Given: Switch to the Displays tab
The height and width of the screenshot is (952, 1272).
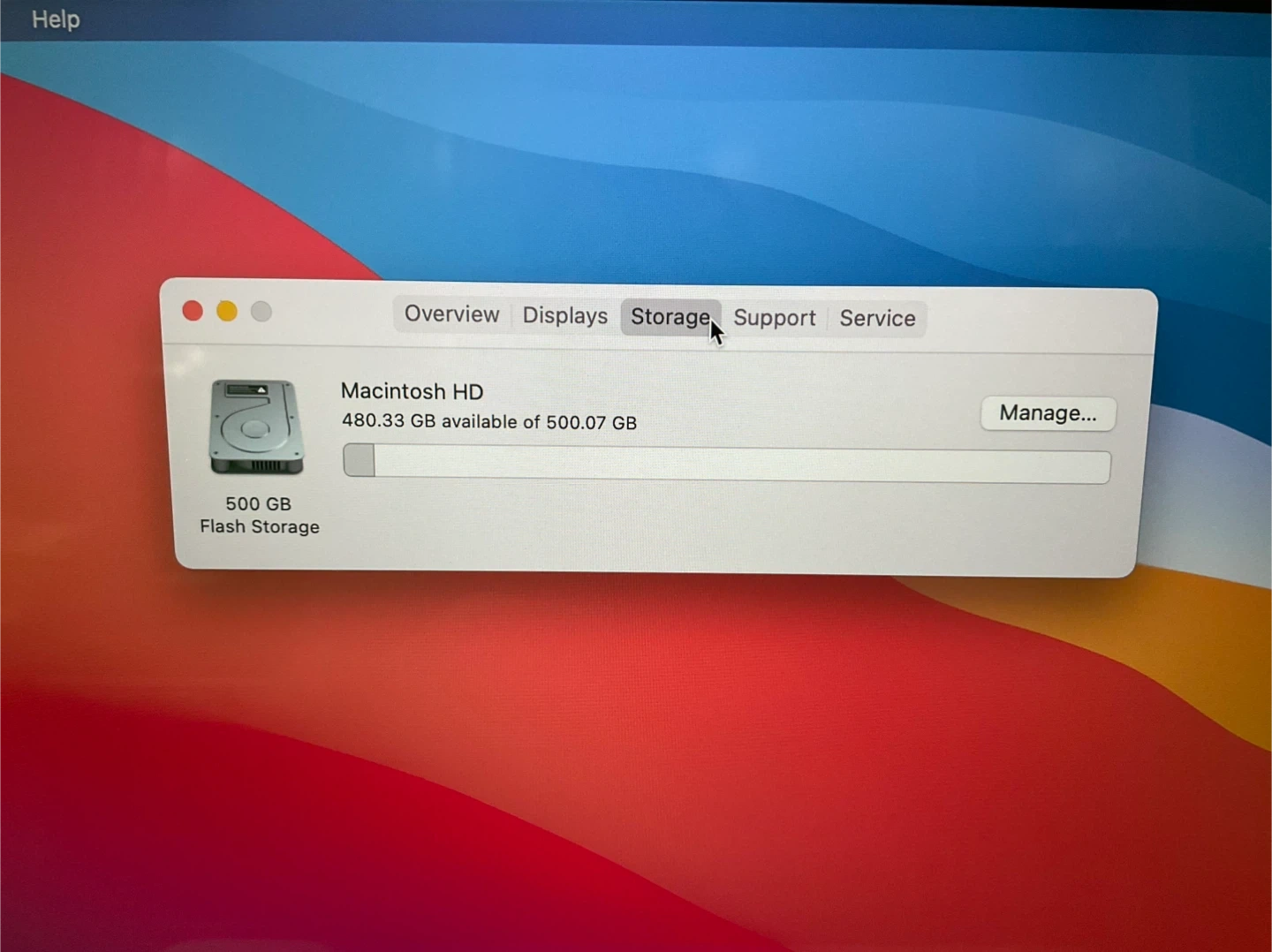Looking at the screenshot, I should tap(564, 316).
